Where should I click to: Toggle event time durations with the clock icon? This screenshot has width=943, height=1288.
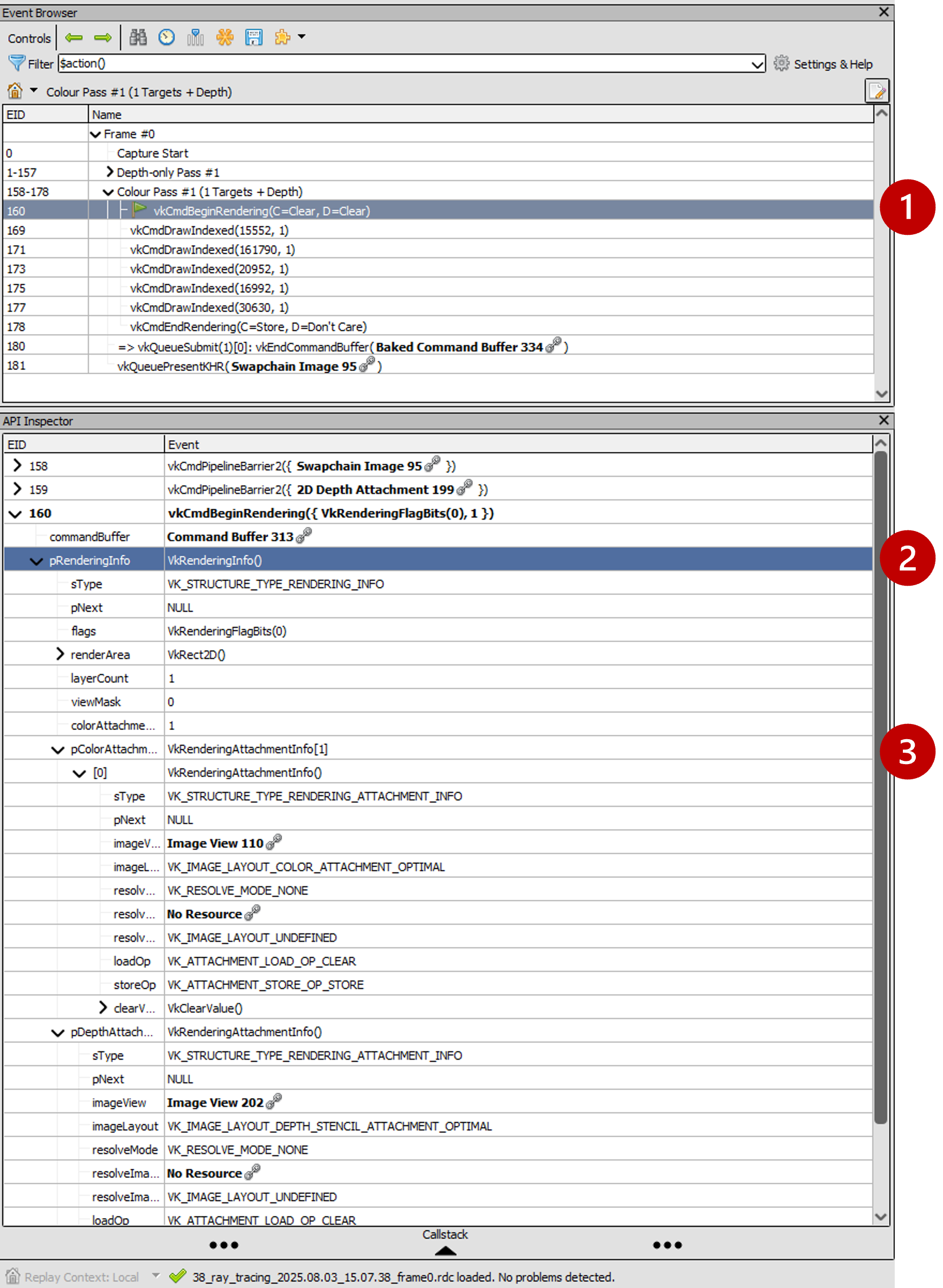point(166,37)
